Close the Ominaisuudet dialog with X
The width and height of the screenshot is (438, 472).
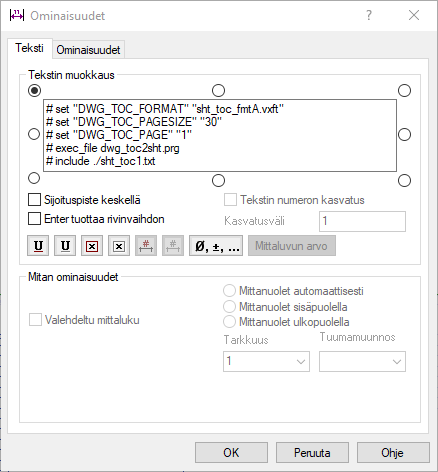(x=414, y=15)
